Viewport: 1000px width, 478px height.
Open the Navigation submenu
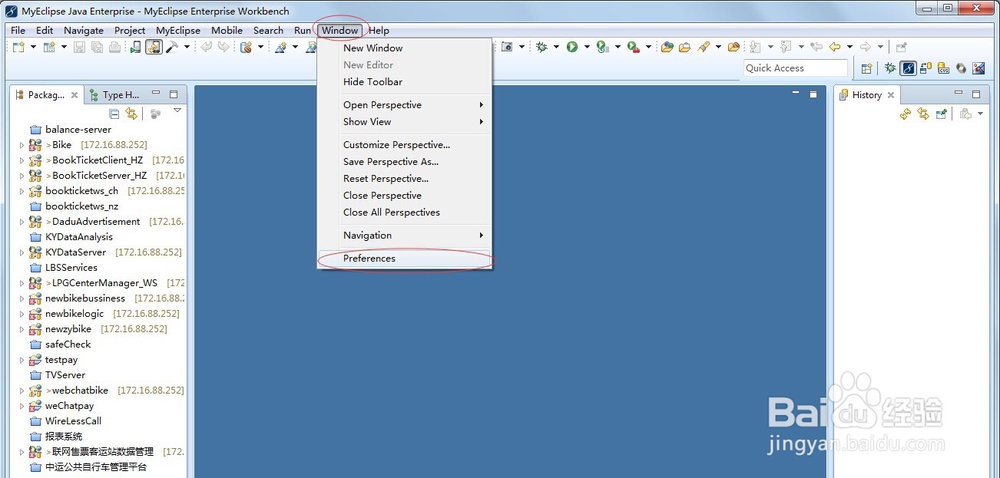pyautogui.click(x=404, y=235)
